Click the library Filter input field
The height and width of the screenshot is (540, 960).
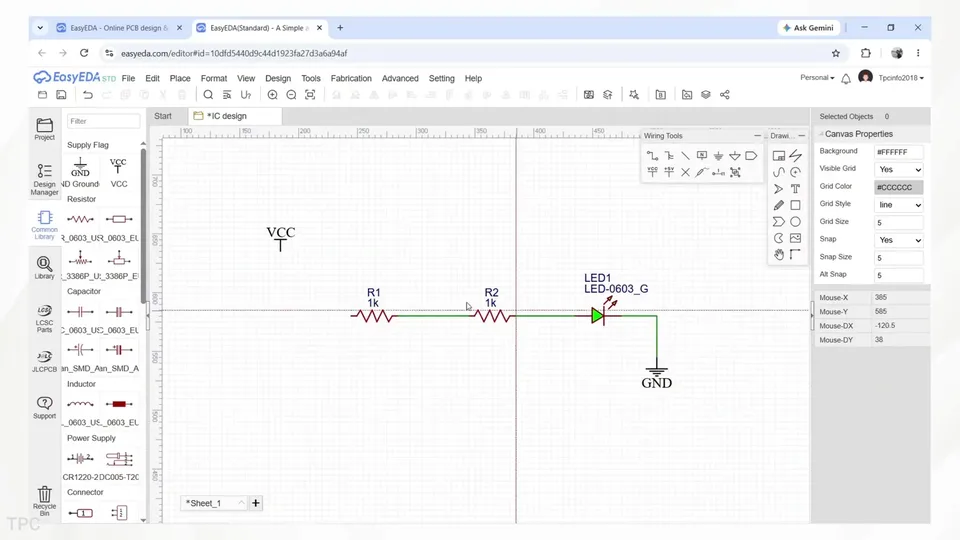coord(103,121)
